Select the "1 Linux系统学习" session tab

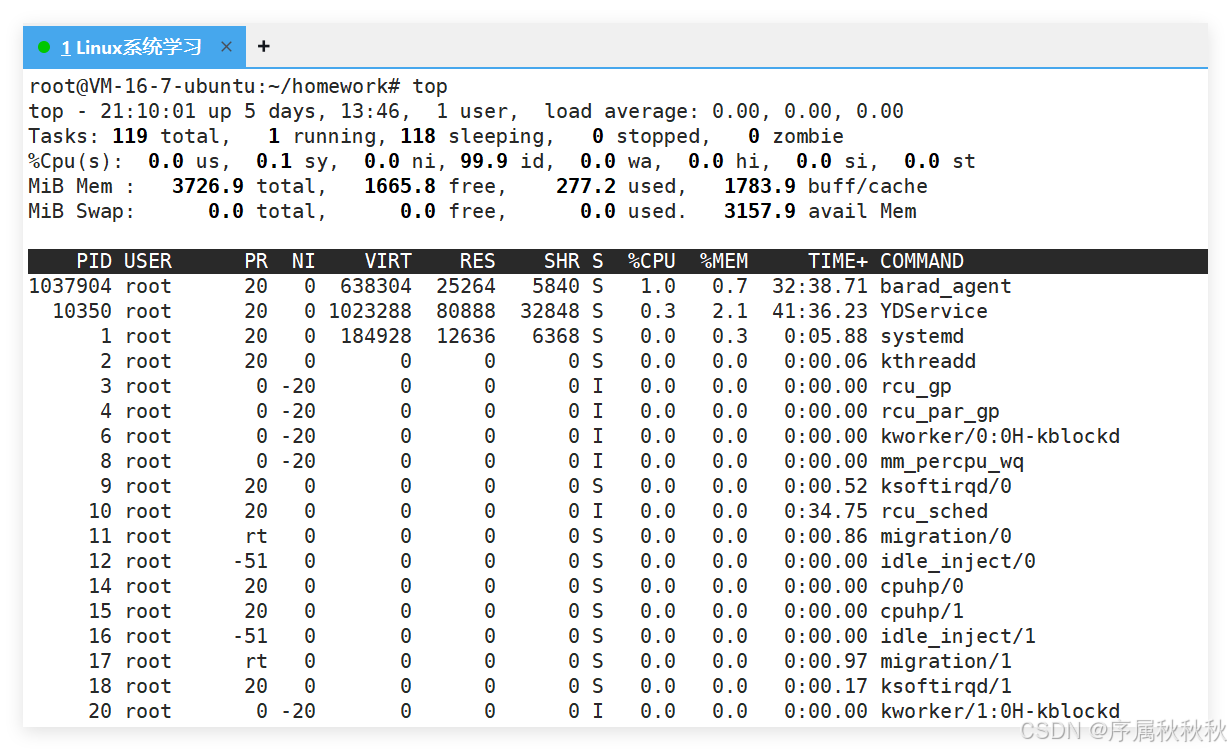click(x=133, y=47)
